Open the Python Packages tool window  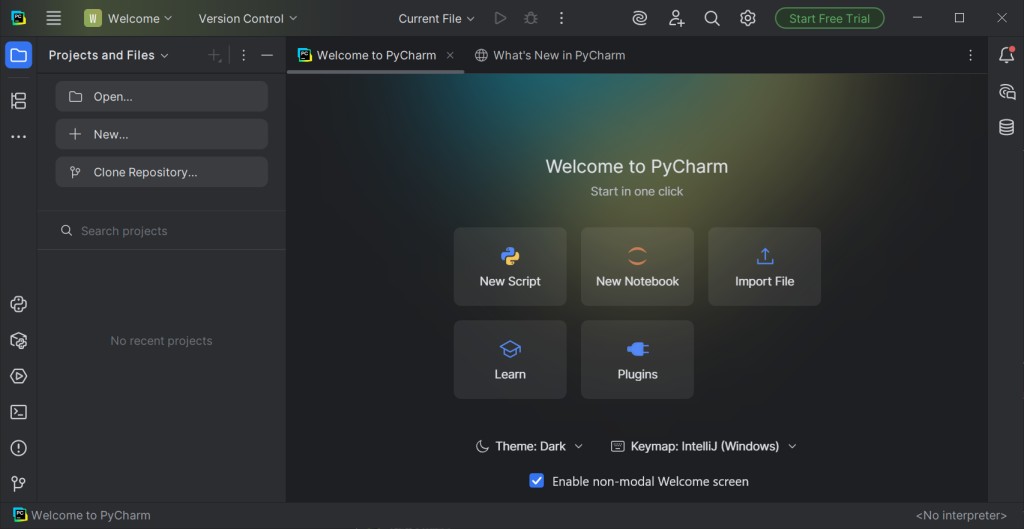[18, 341]
